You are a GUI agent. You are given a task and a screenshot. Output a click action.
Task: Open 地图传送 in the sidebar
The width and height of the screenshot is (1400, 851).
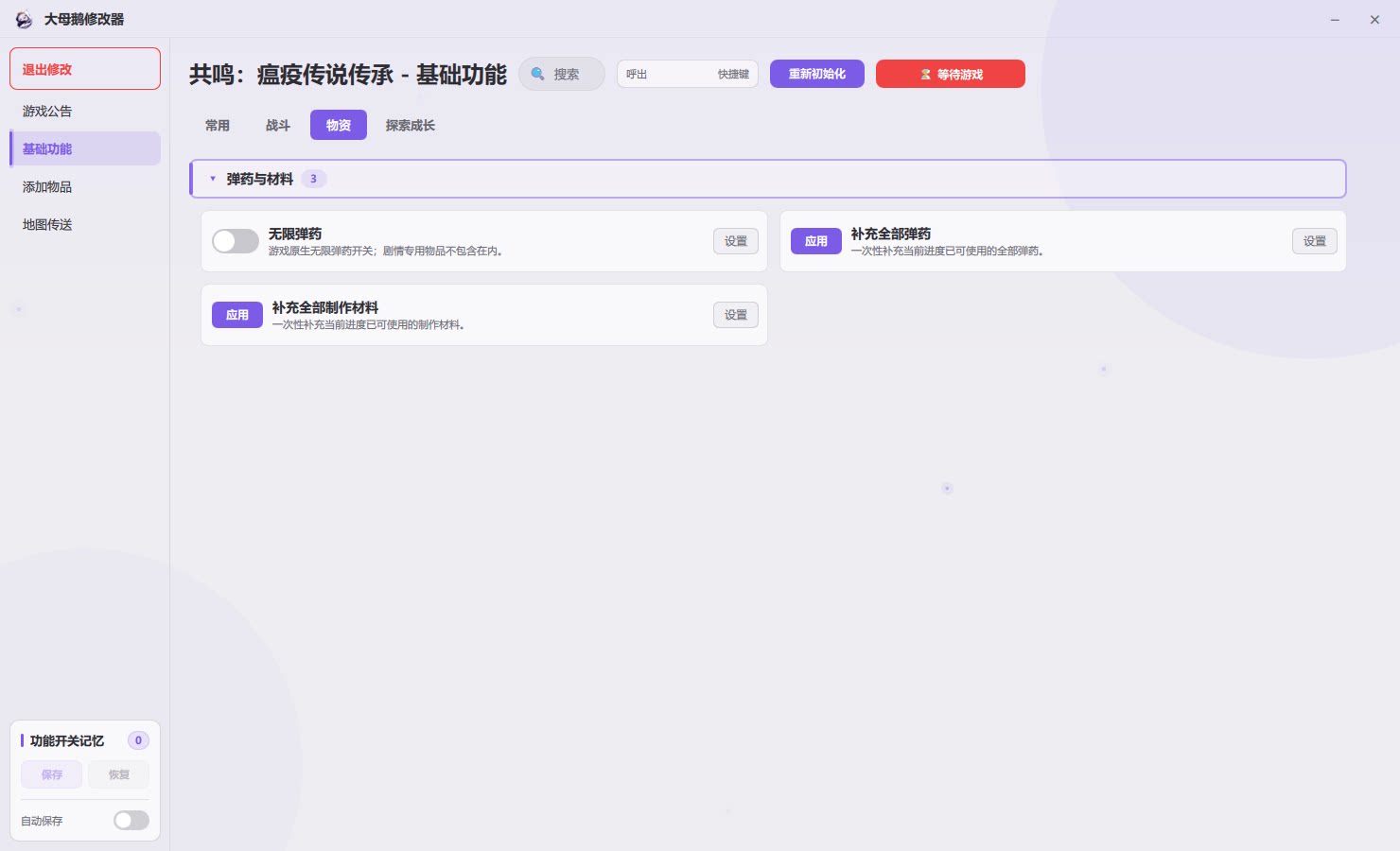[x=85, y=224]
